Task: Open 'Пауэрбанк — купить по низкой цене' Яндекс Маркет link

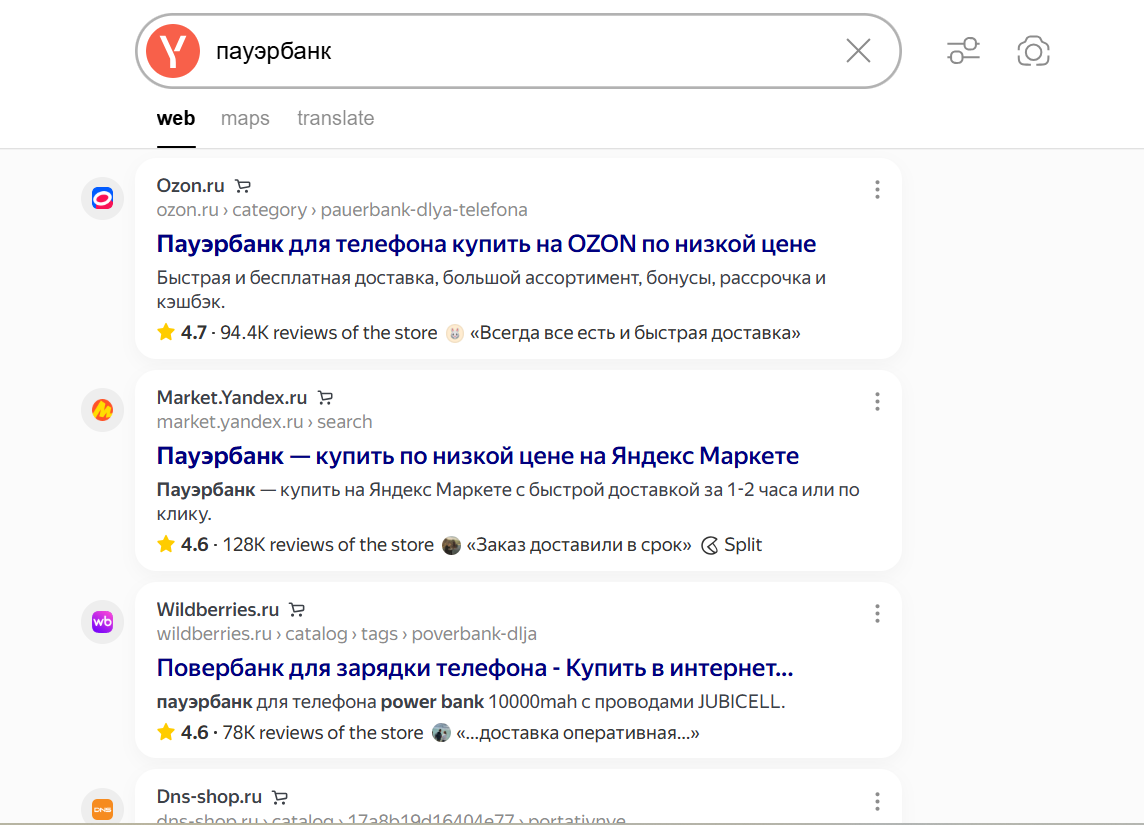Action: coord(478,456)
